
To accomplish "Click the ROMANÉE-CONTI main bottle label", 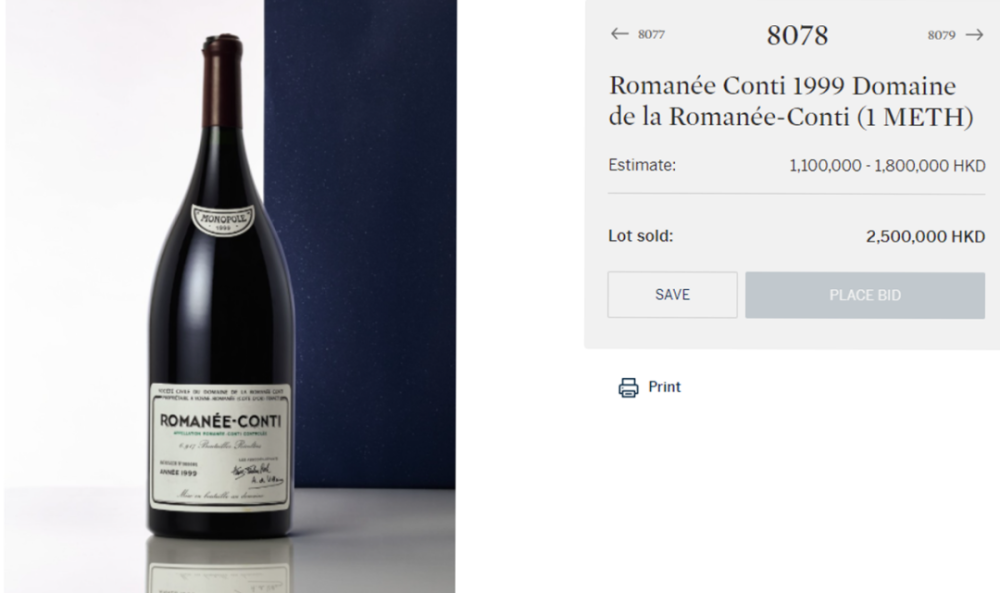I will (x=220, y=448).
